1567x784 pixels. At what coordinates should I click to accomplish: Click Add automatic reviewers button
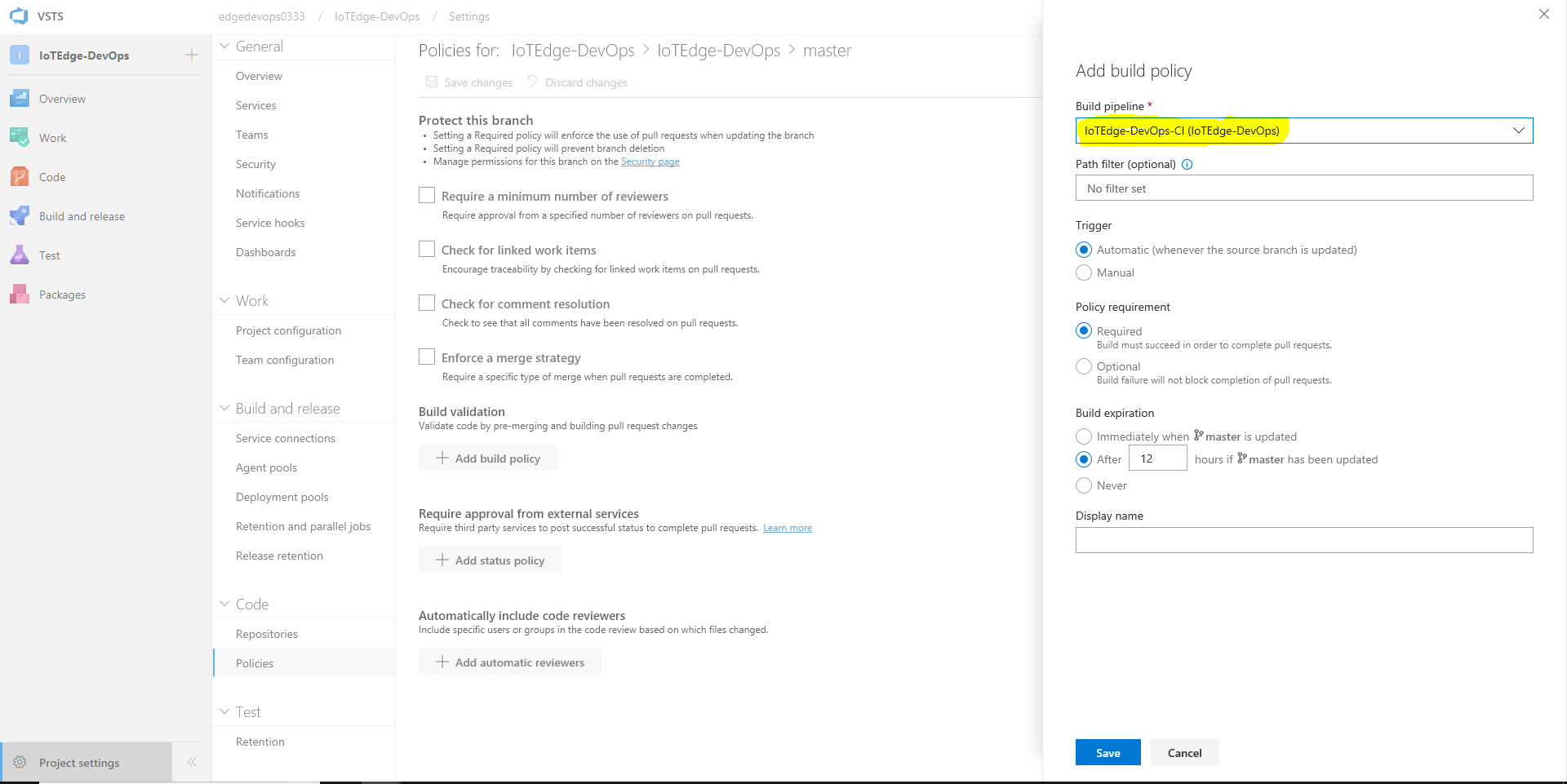510,662
